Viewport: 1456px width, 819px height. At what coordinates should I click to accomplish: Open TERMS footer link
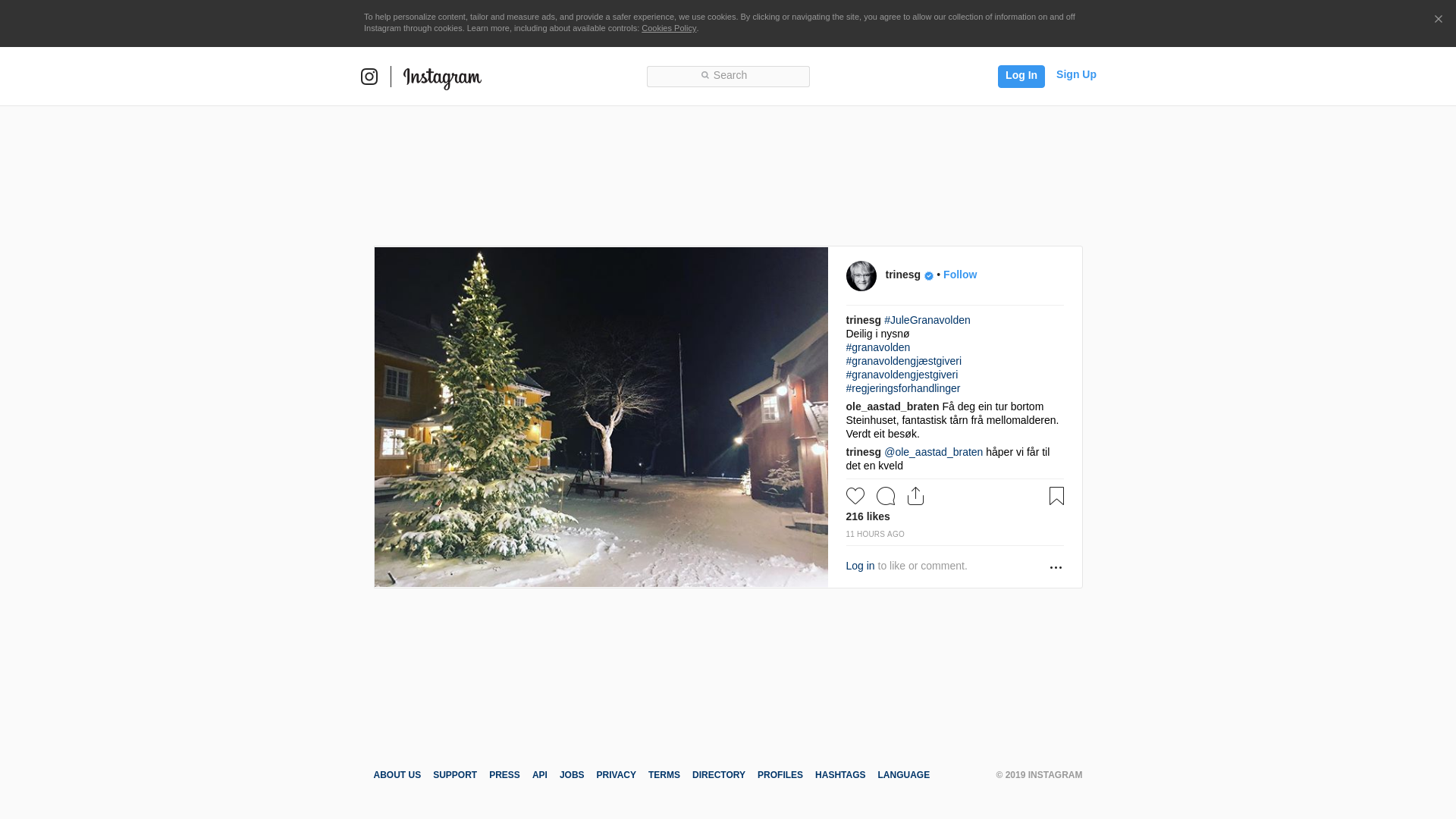tap(664, 775)
